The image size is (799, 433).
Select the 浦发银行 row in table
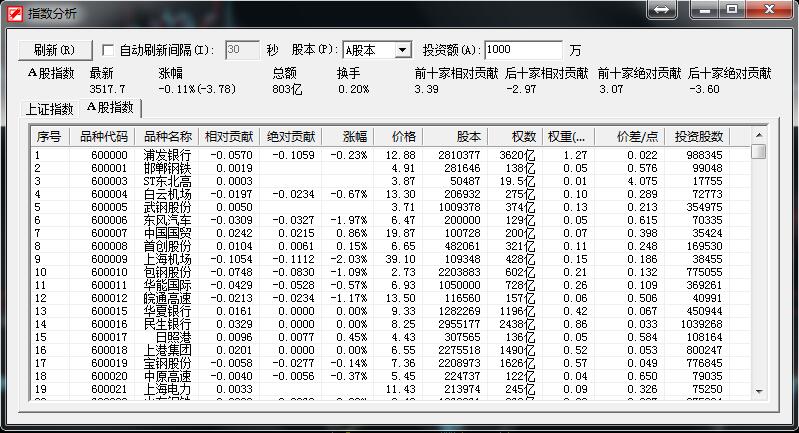(167, 155)
